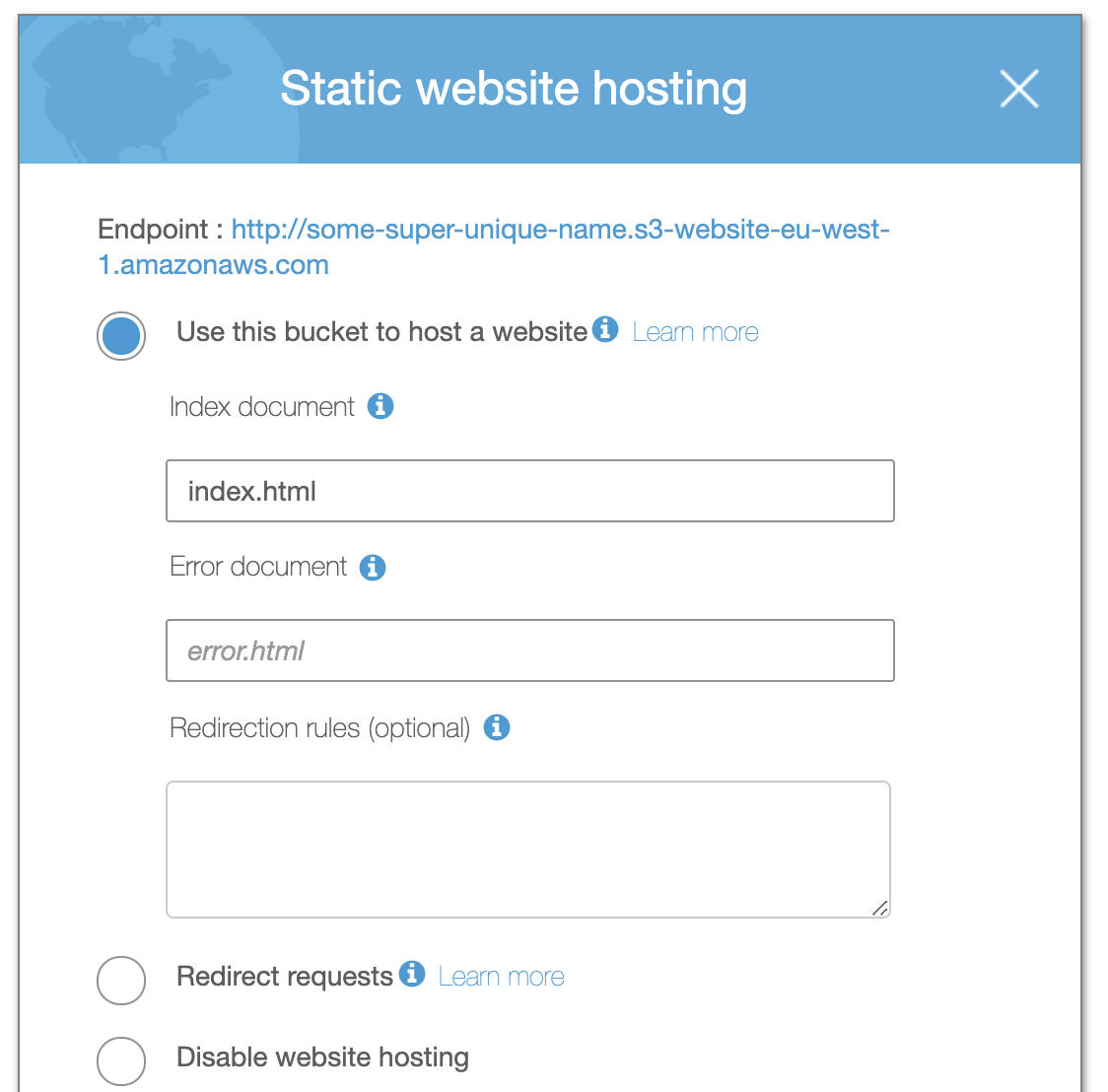
Task: Grab the Redirection rules textarea resize handle
Action: [880, 908]
